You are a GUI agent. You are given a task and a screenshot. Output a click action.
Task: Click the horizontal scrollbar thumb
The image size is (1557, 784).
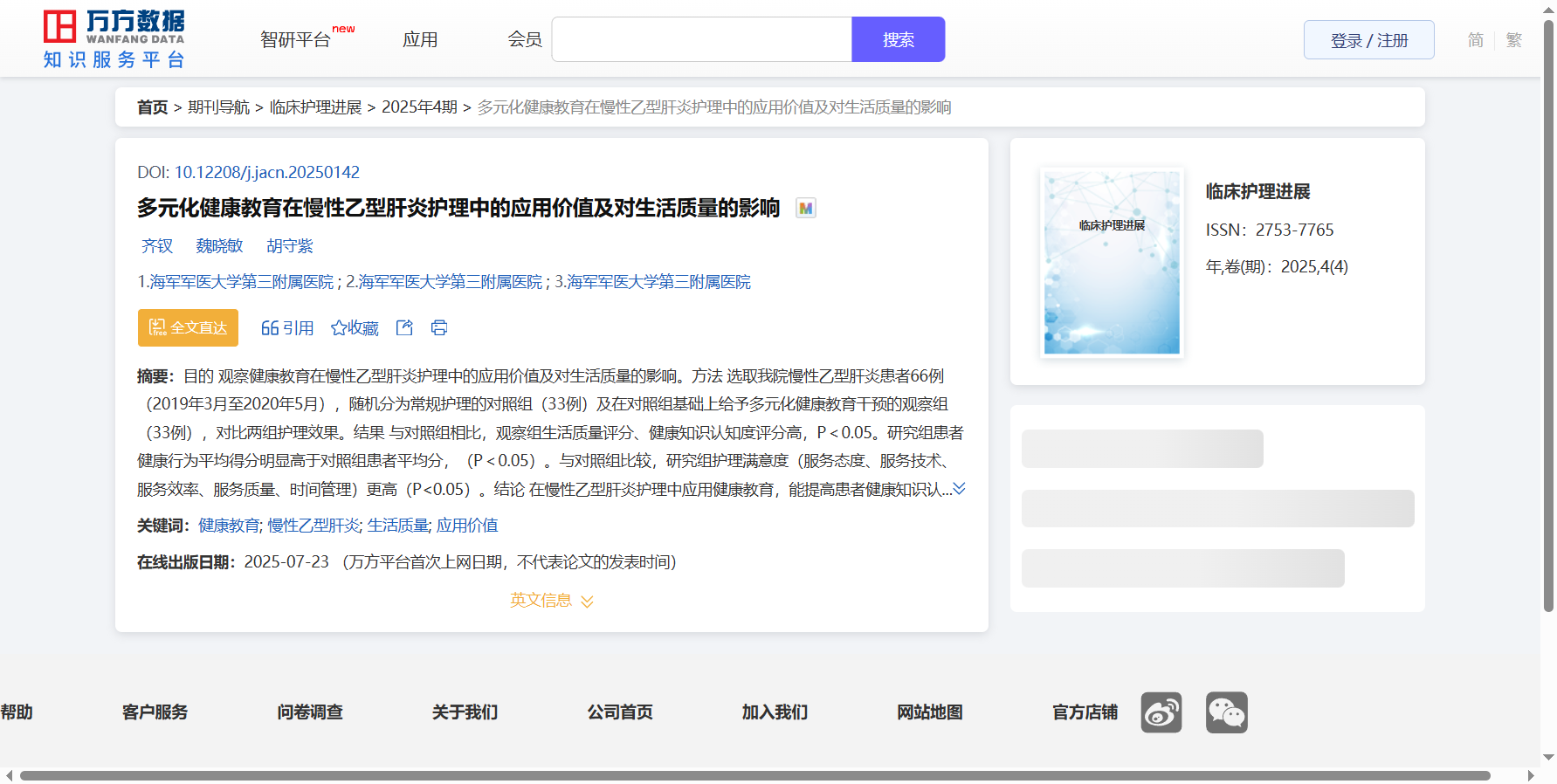click(754, 775)
